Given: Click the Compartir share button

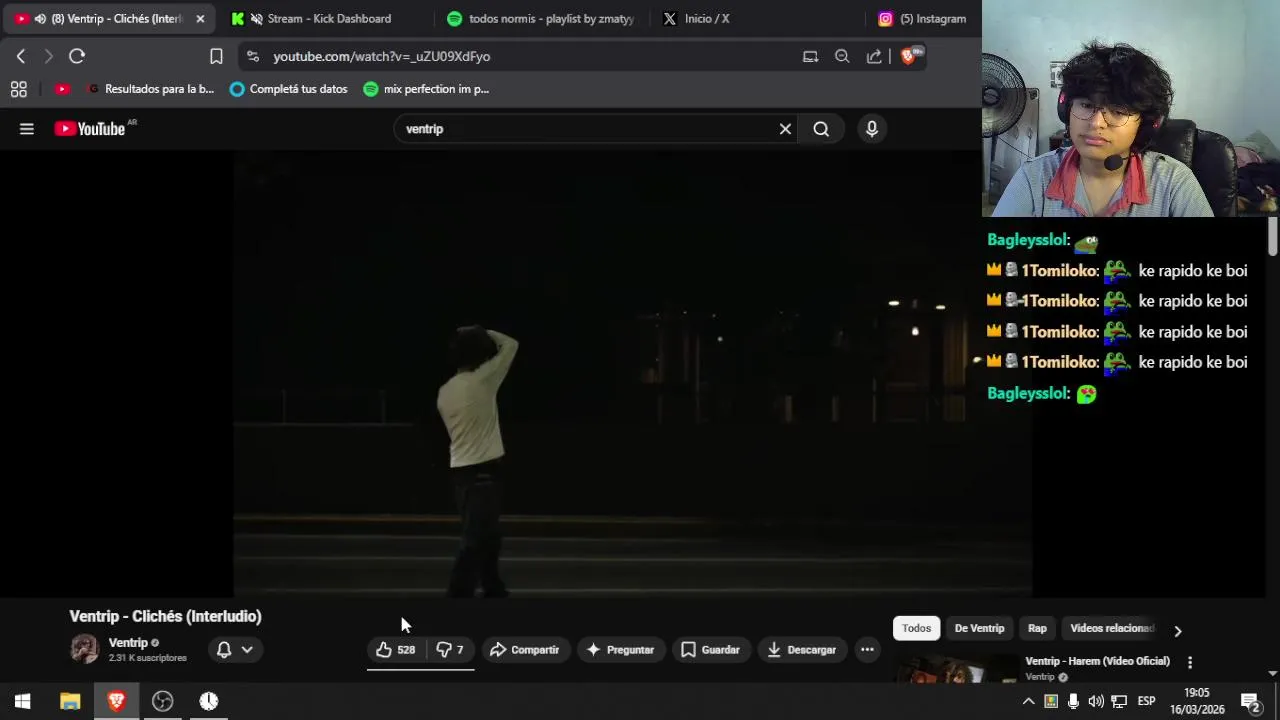Looking at the screenshot, I should tap(525, 650).
